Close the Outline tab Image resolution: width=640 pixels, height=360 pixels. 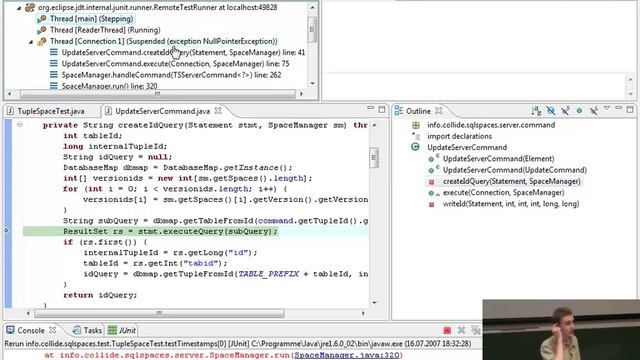[x=438, y=111]
